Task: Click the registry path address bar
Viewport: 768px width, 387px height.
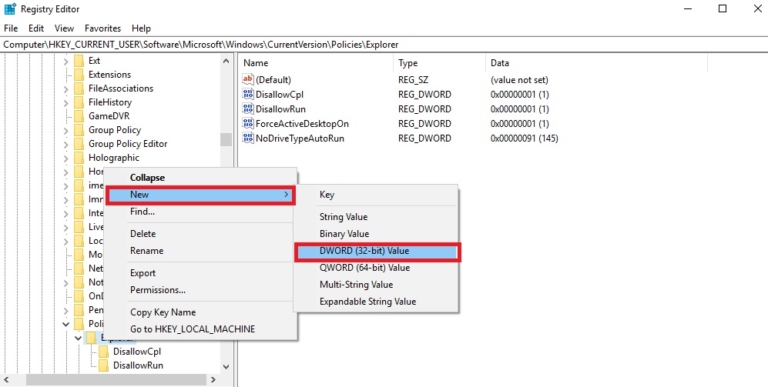Action: coord(384,45)
